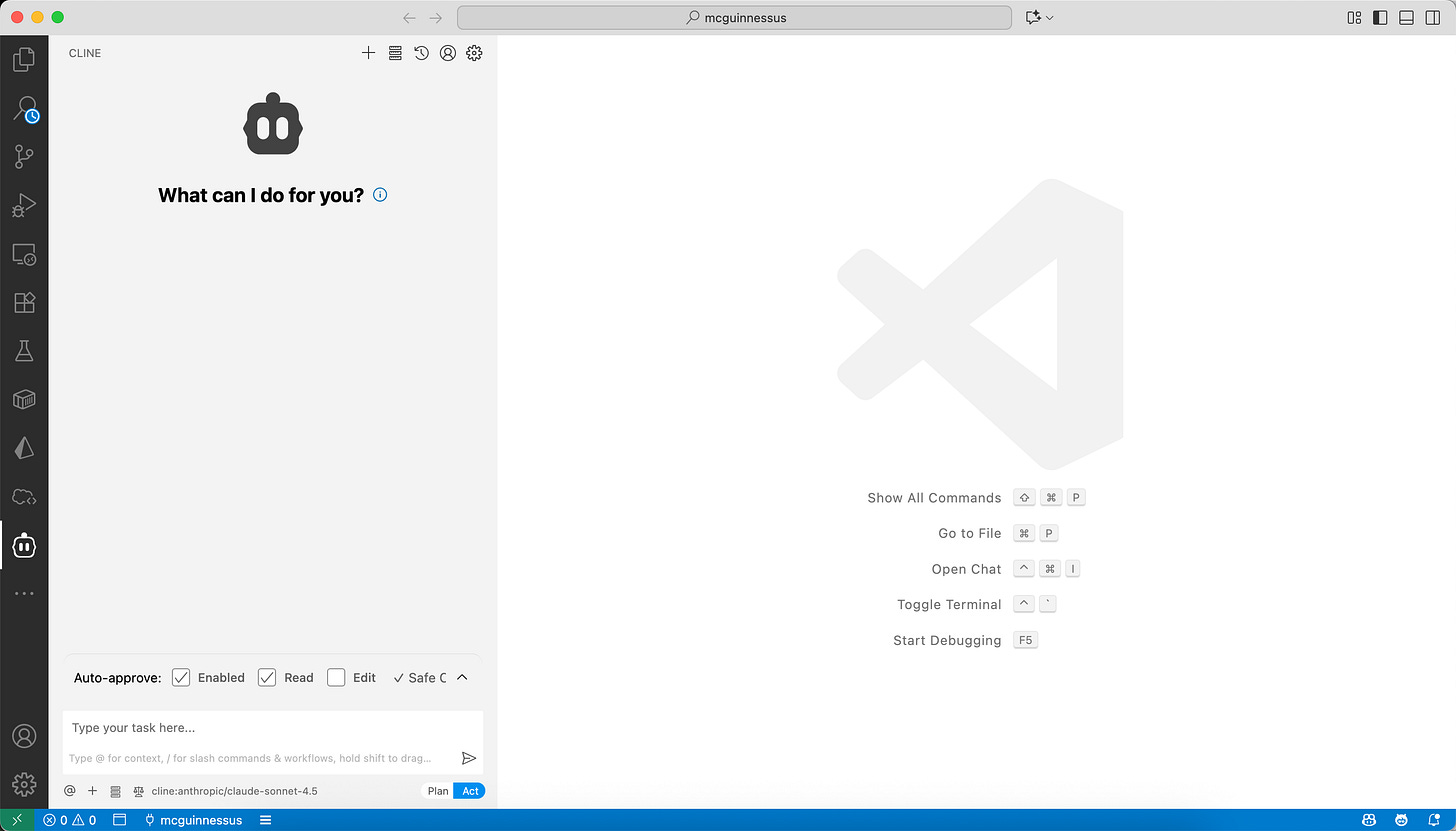Toggle bottom Panel visibility
The height and width of the screenshot is (831, 1456).
click(x=1406, y=17)
